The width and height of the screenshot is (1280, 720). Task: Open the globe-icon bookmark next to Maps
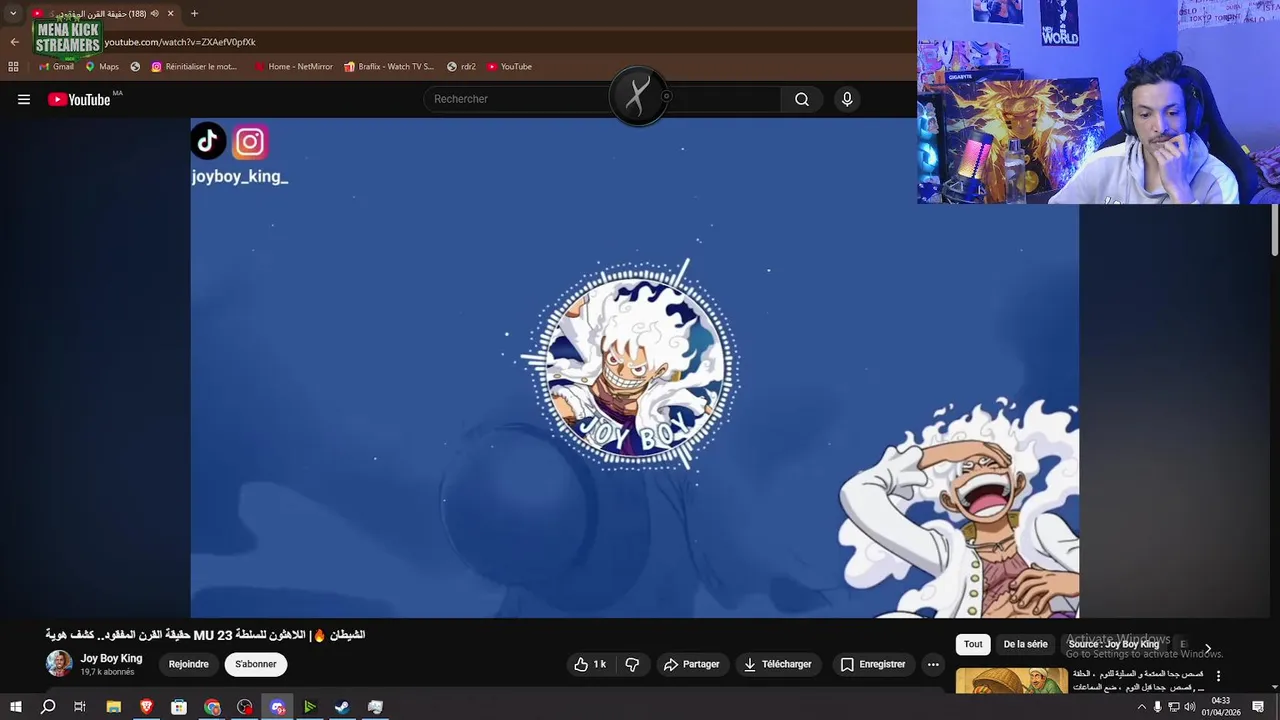point(135,67)
